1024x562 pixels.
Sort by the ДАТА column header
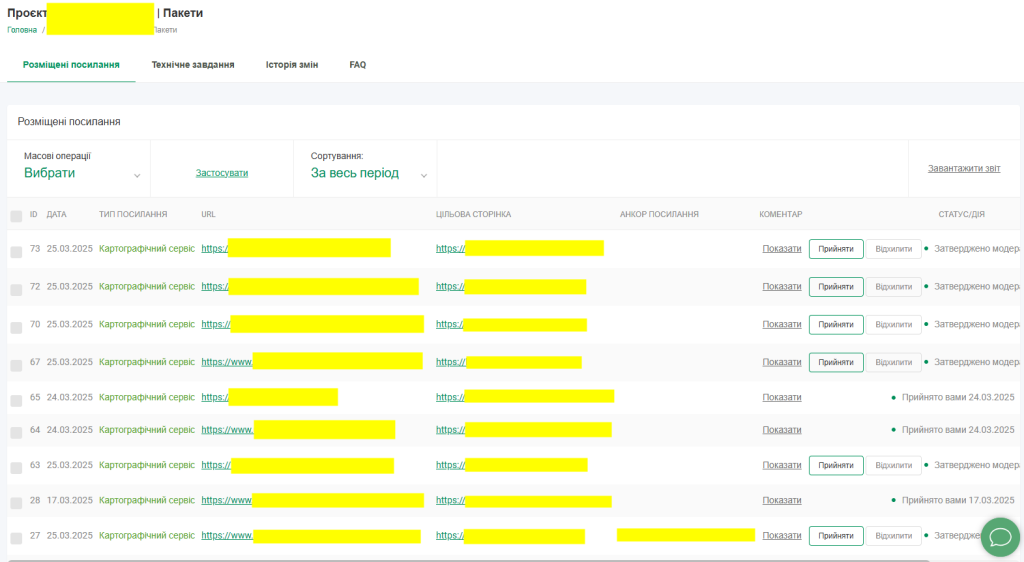[x=57, y=214]
